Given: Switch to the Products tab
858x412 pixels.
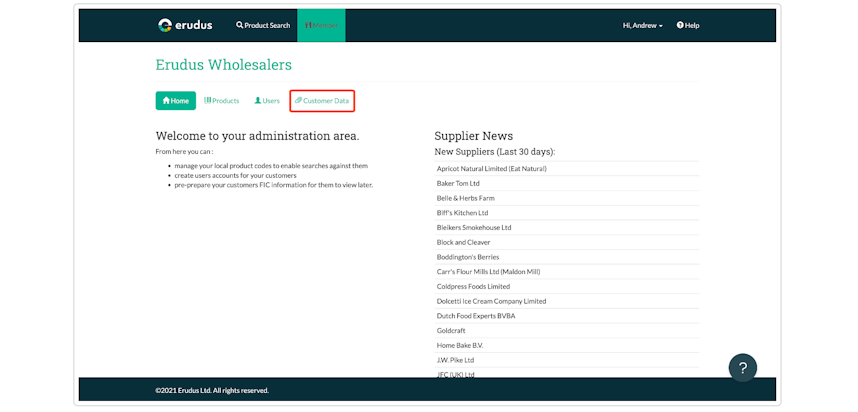Looking at the screenshot, I should (x=222, y=101).
